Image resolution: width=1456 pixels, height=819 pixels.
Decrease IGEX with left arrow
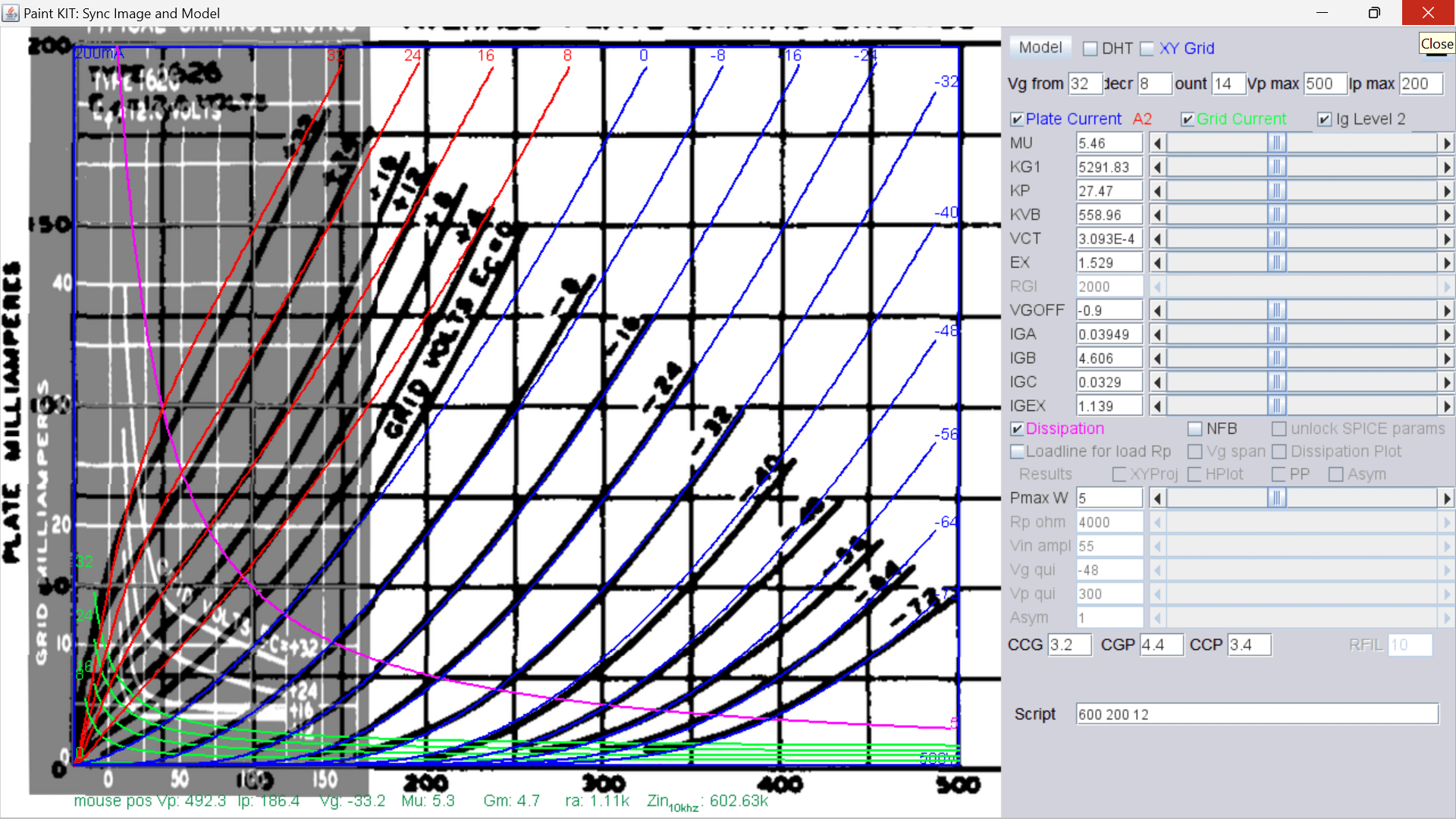tap(1157, 406)
